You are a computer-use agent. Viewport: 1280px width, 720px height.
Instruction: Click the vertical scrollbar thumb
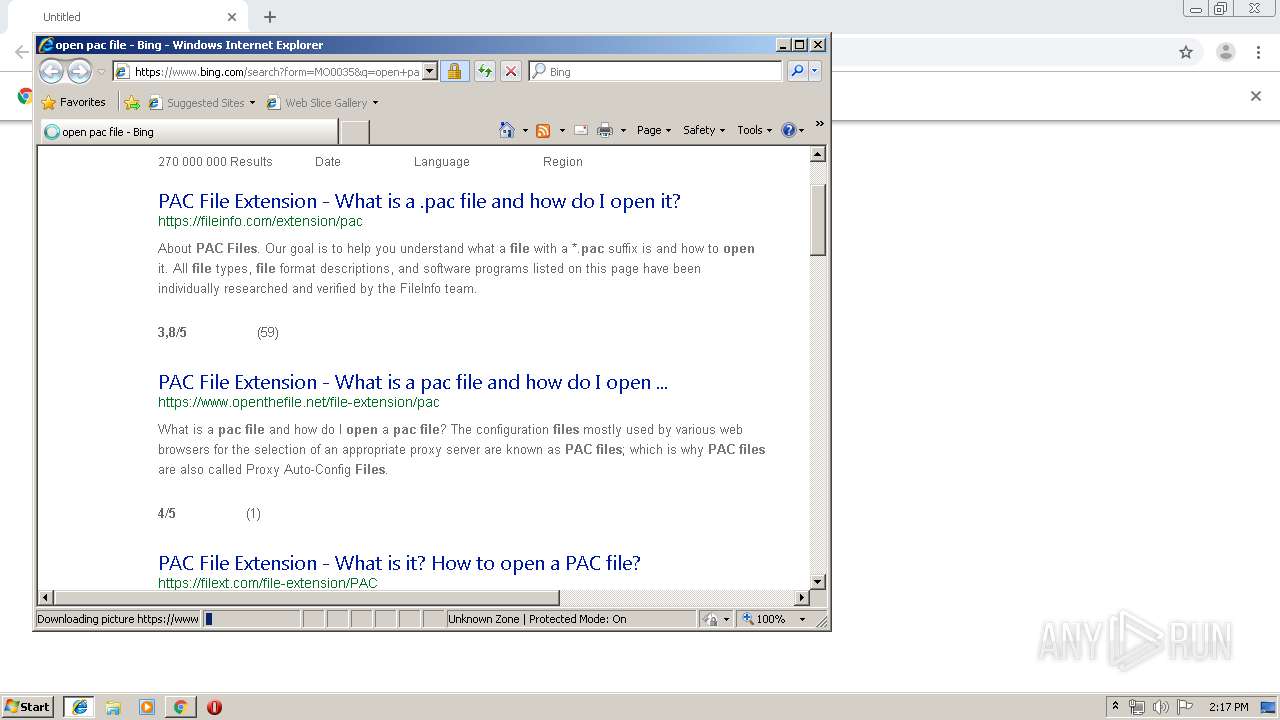point(818,220)
